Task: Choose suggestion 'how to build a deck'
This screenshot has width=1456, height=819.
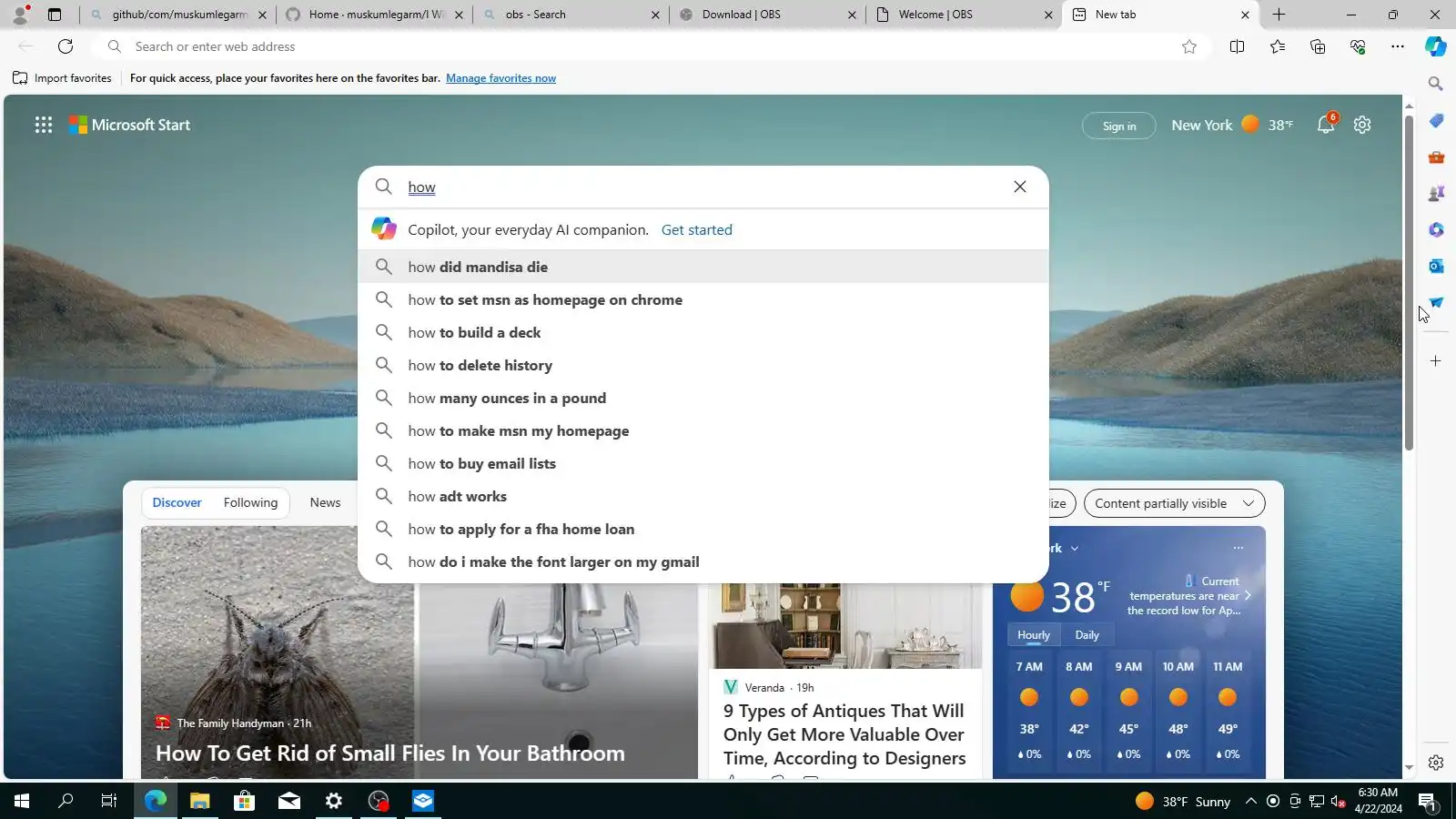Action: point(703,332)
